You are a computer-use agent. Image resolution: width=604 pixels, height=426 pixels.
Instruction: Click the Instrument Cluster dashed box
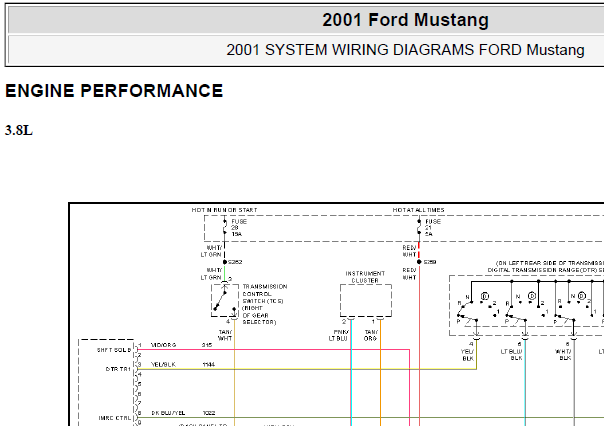(x=366, y=301)
